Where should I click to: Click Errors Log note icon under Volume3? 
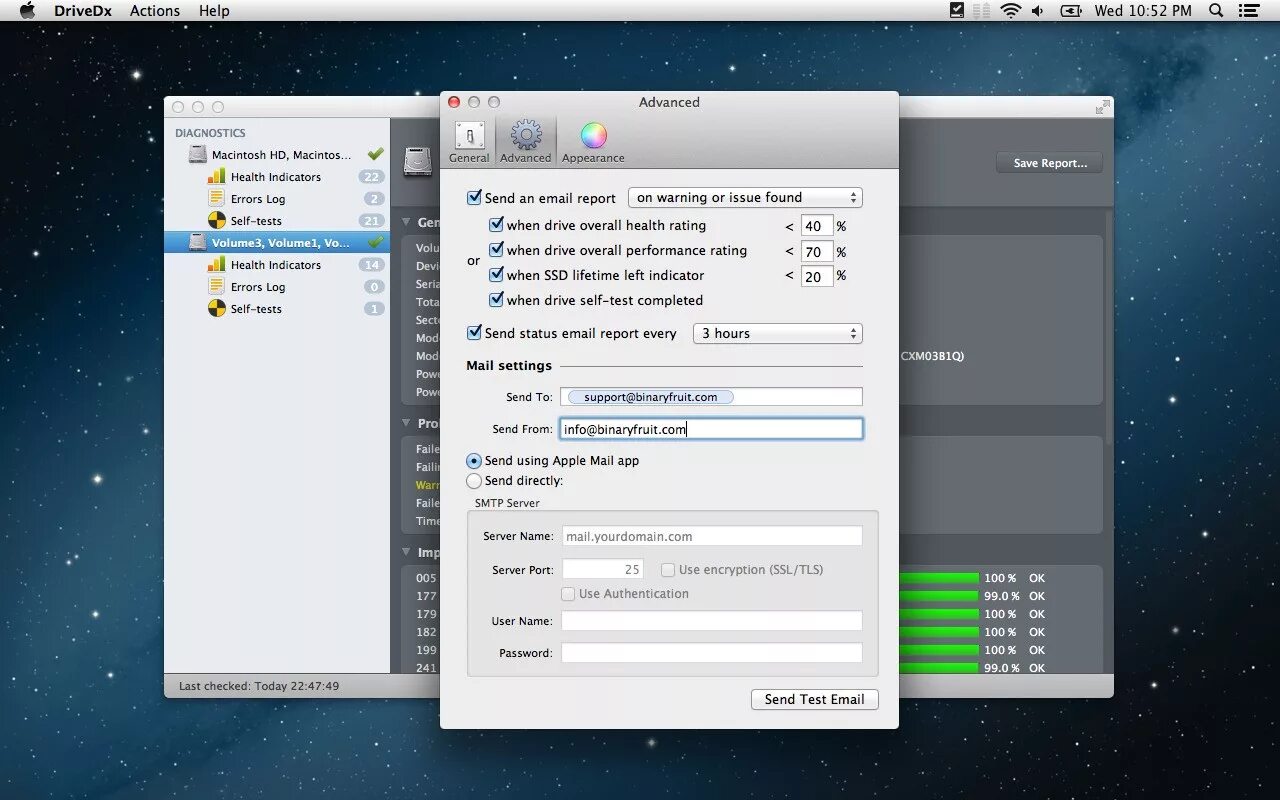pos(216,287)
